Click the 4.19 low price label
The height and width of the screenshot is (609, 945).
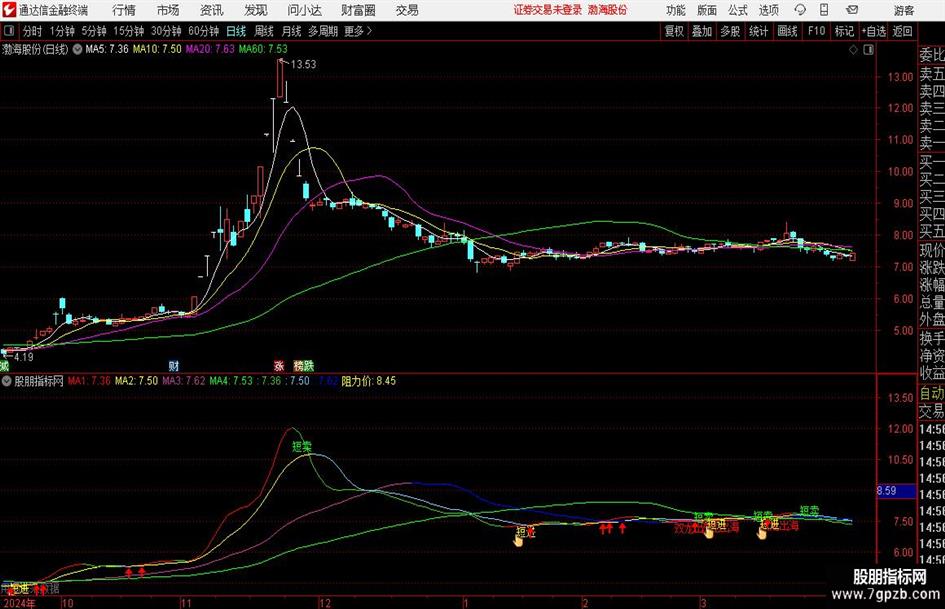(x=24, y=357)
